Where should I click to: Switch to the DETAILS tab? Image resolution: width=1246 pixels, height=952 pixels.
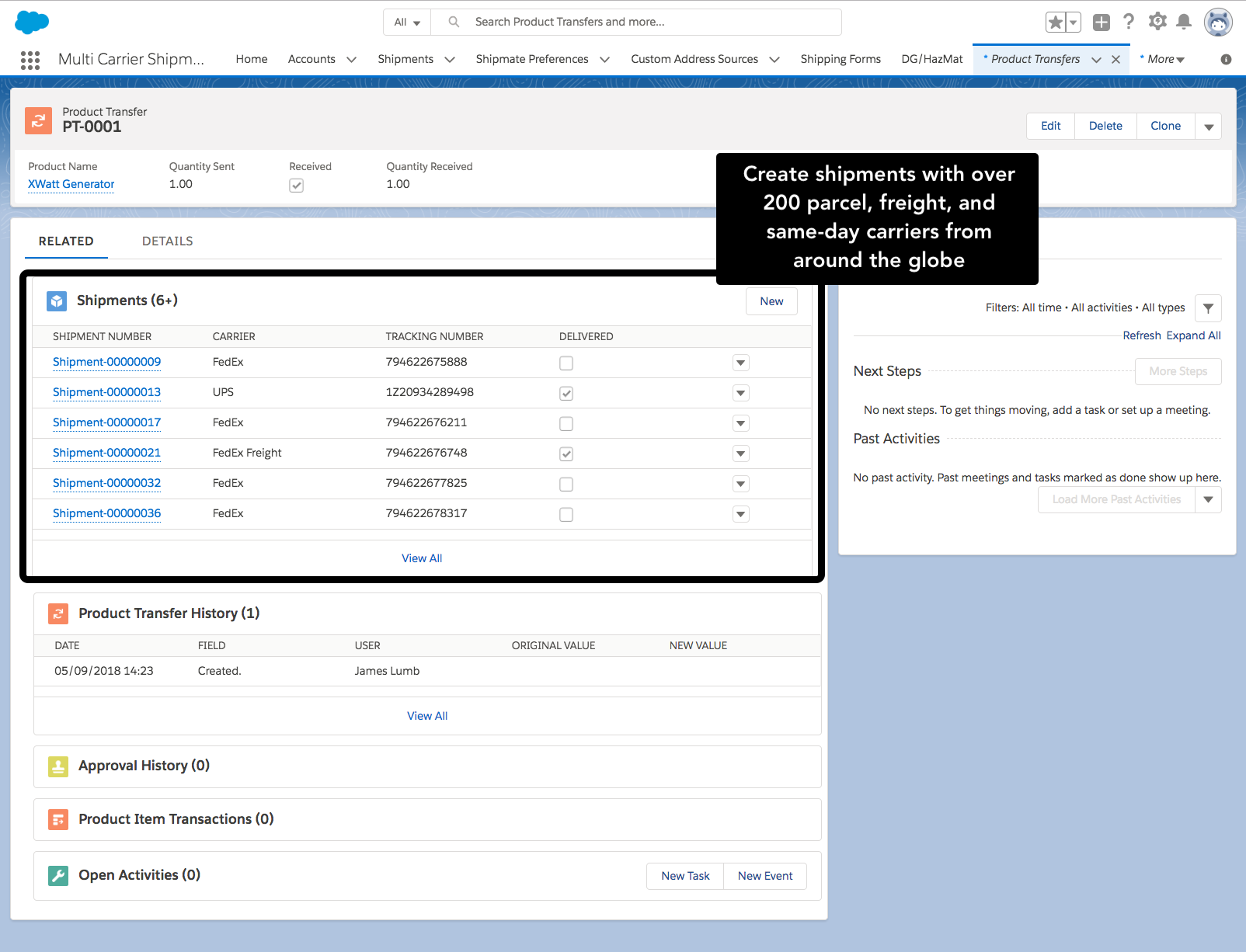tap(167, 241)
